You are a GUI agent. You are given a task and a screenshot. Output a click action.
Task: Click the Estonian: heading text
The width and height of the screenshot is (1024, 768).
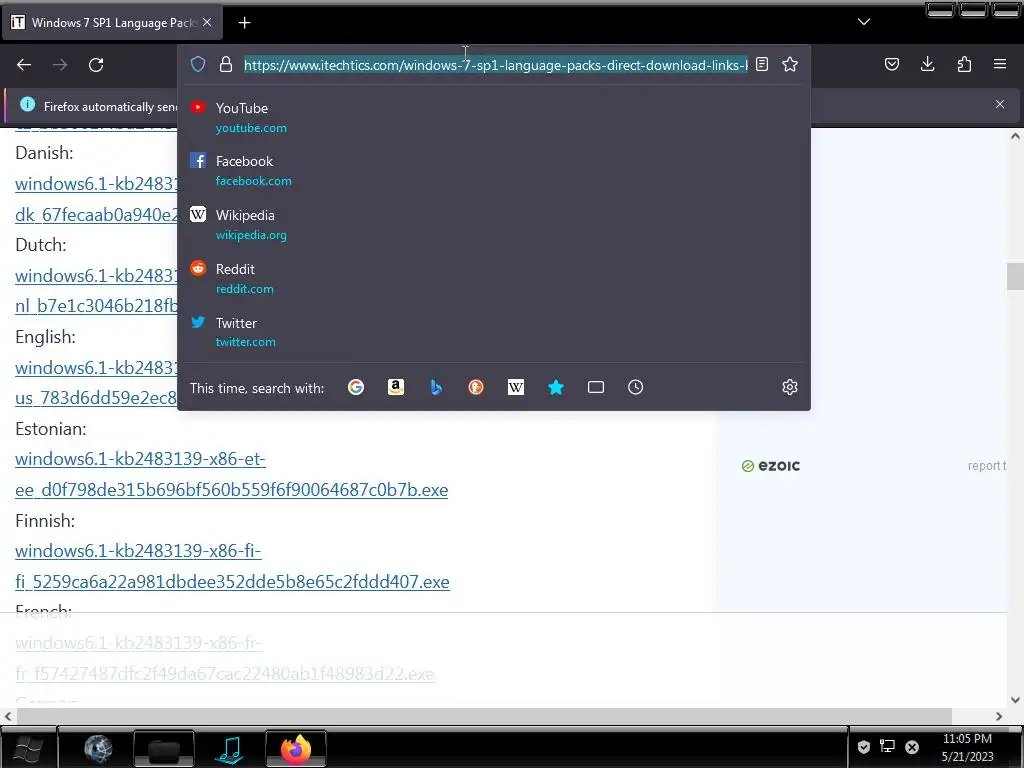coord(50,429)
